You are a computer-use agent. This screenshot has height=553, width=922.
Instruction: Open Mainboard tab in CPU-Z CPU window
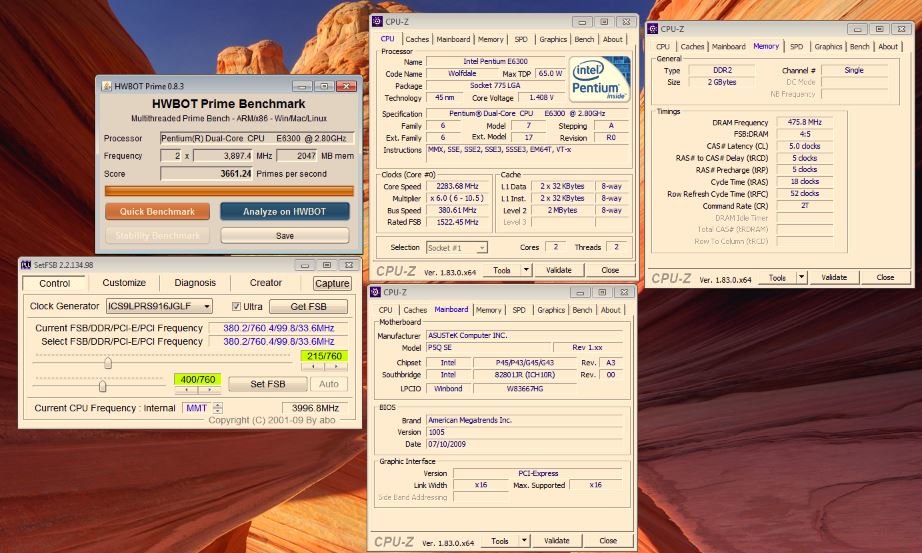pyautogui.click(x=453, y=39)
